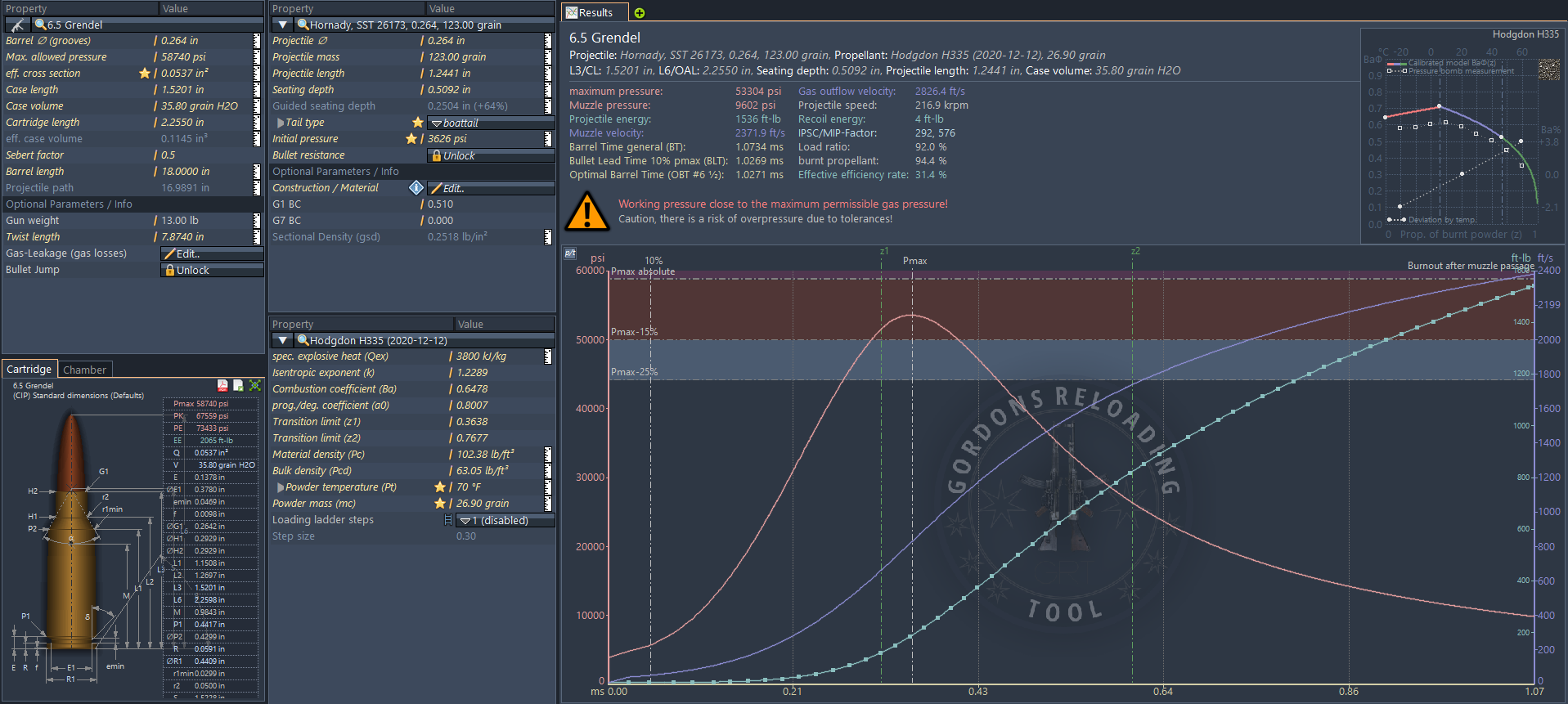Click the Powder mass value 26.90 grain
This screenshot has width=1568, height=704.
(x=483, y=504)
